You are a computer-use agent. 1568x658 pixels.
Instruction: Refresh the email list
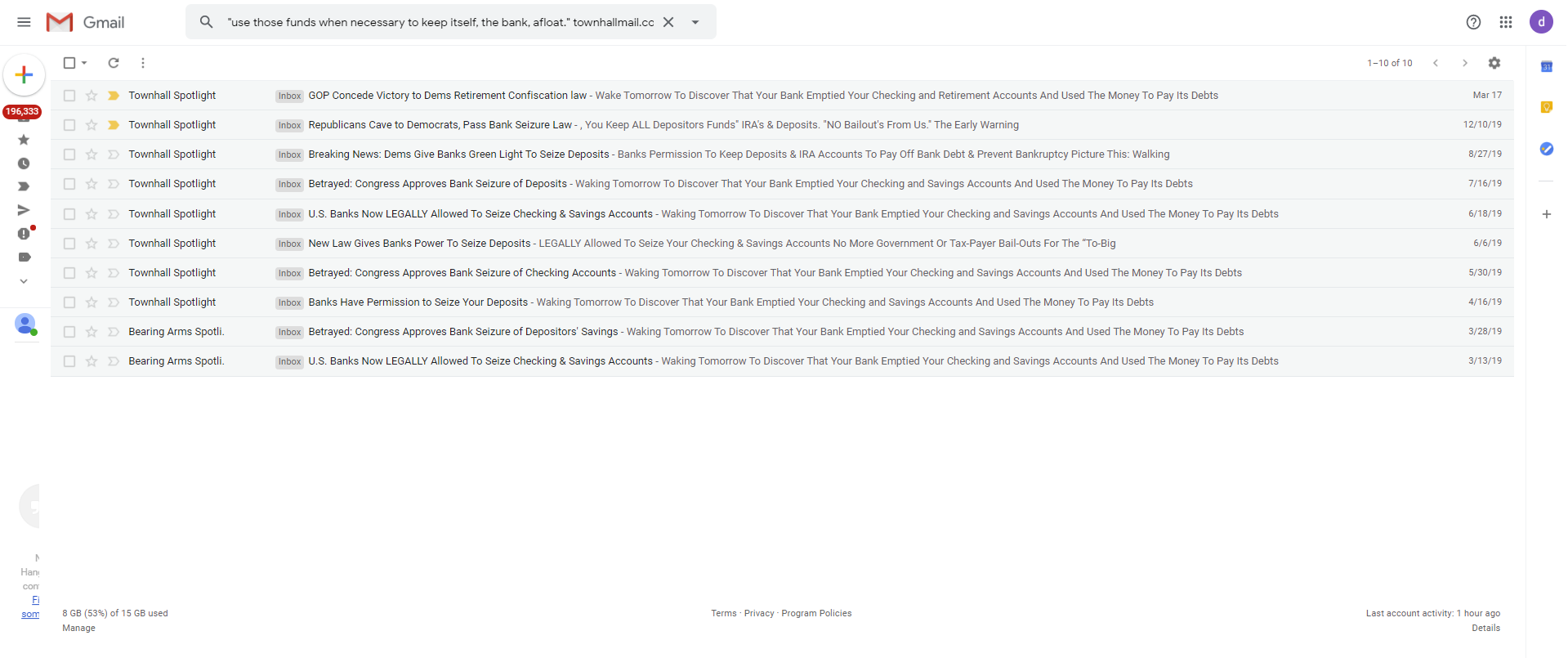click(x=114, y=63)
